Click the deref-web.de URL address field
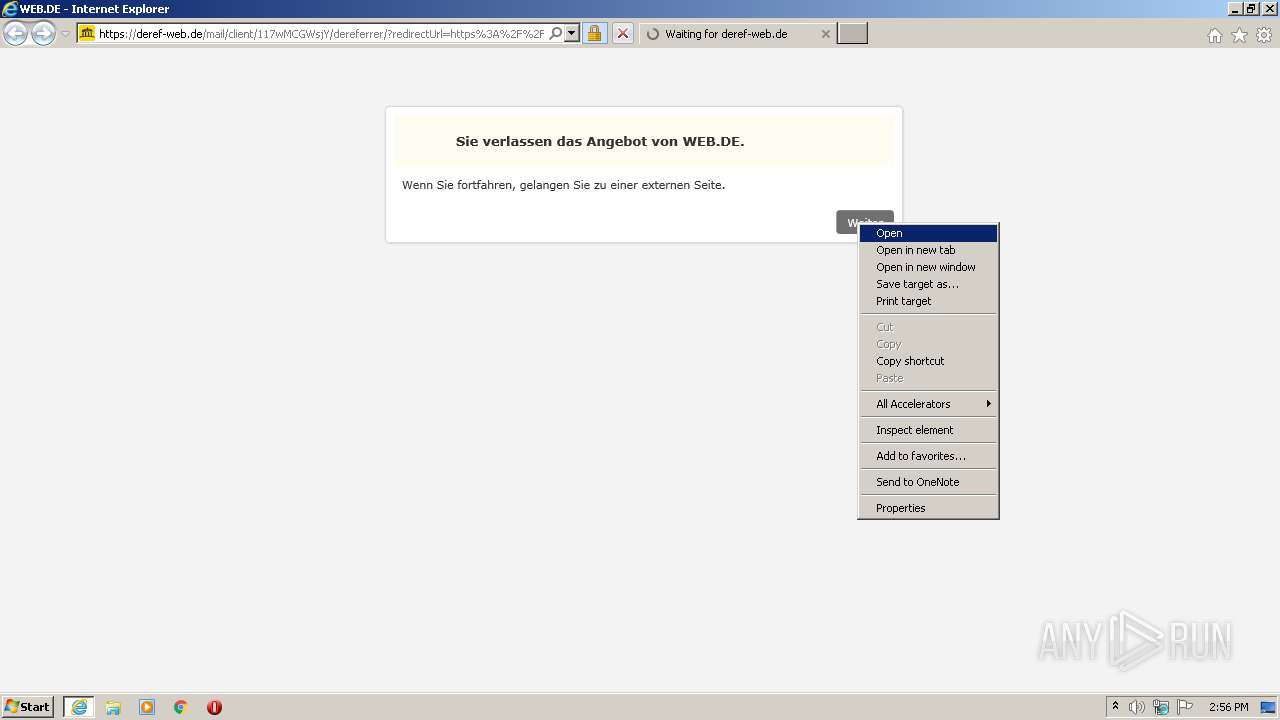This screenshot has width=1280, height=720. tap(322, 33)
